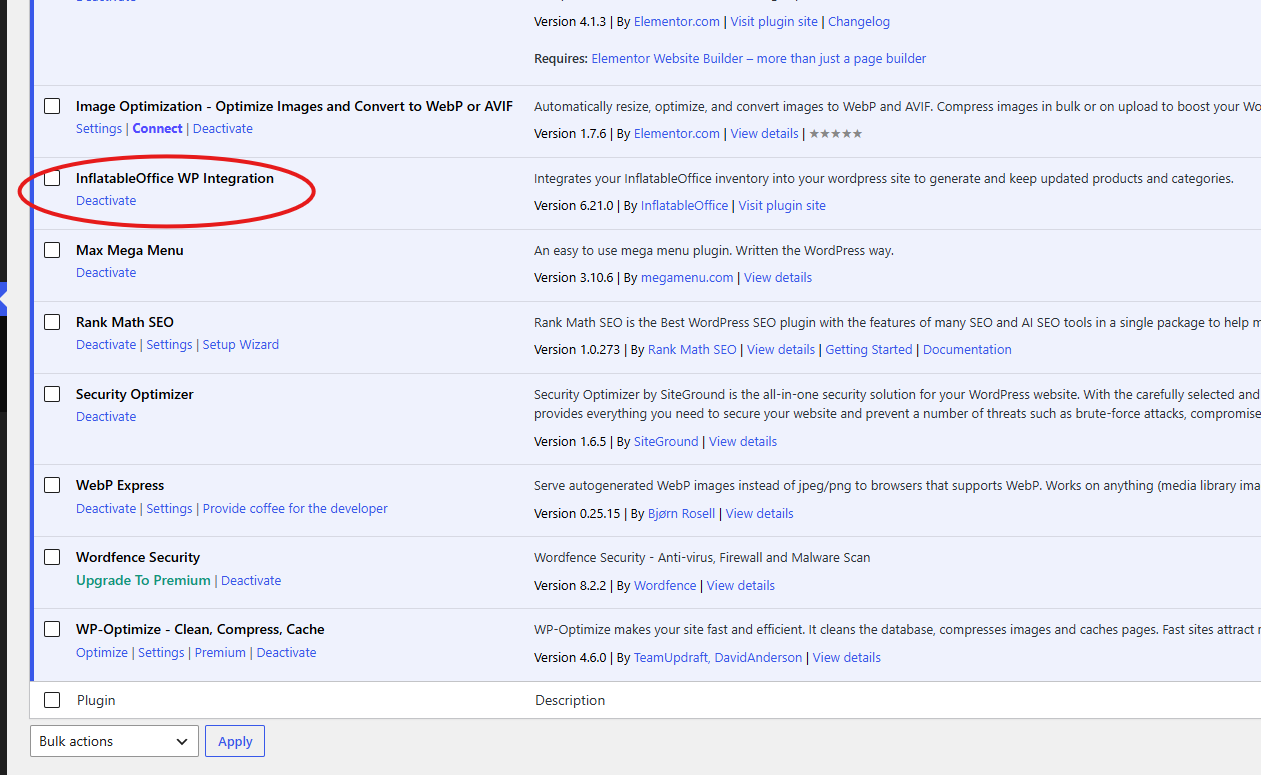Open Rank Math SEO author link
The image size is (1261, 775).
(692, 349)
